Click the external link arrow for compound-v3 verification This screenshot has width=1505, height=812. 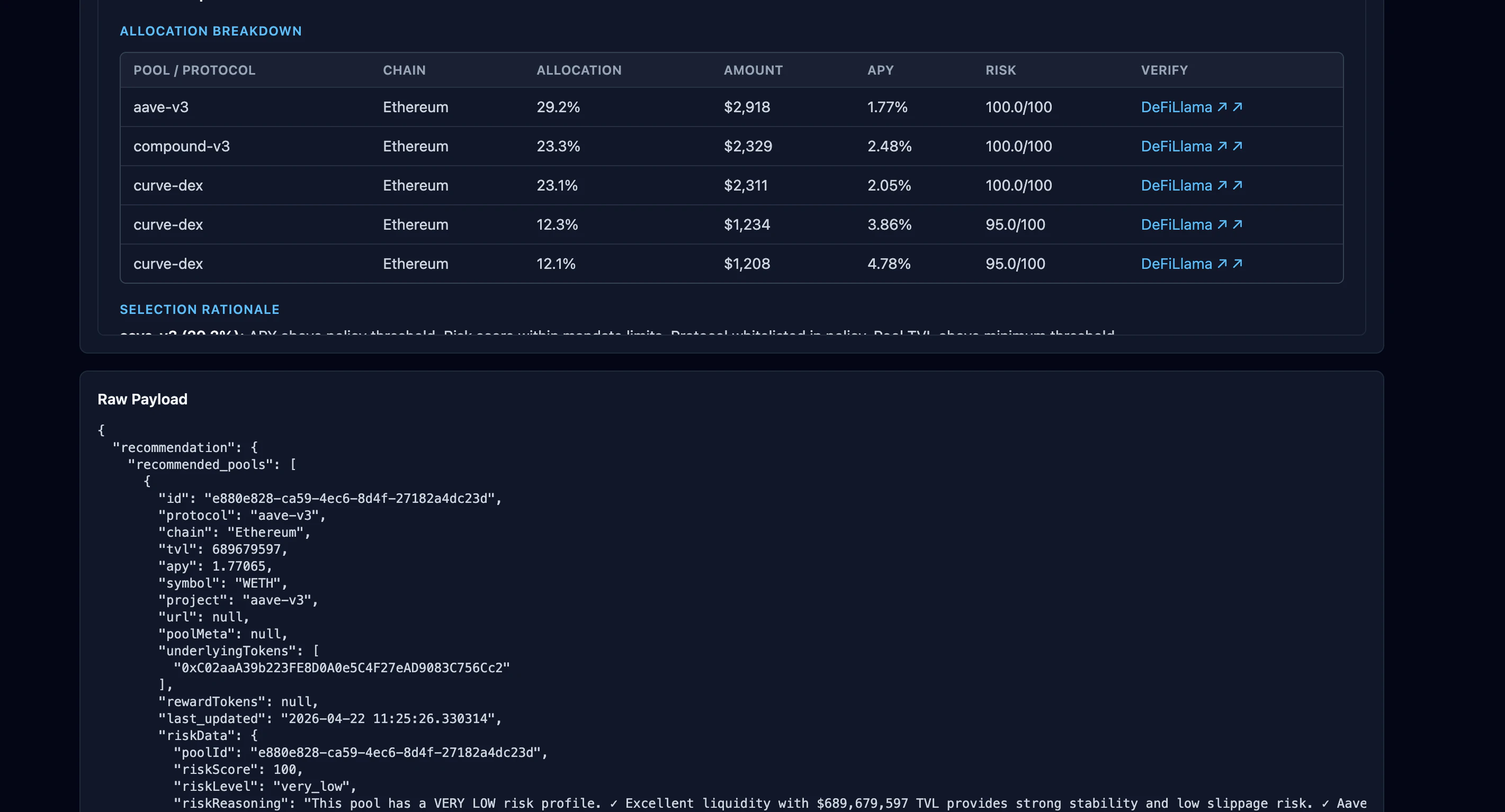pos(1223,146)
